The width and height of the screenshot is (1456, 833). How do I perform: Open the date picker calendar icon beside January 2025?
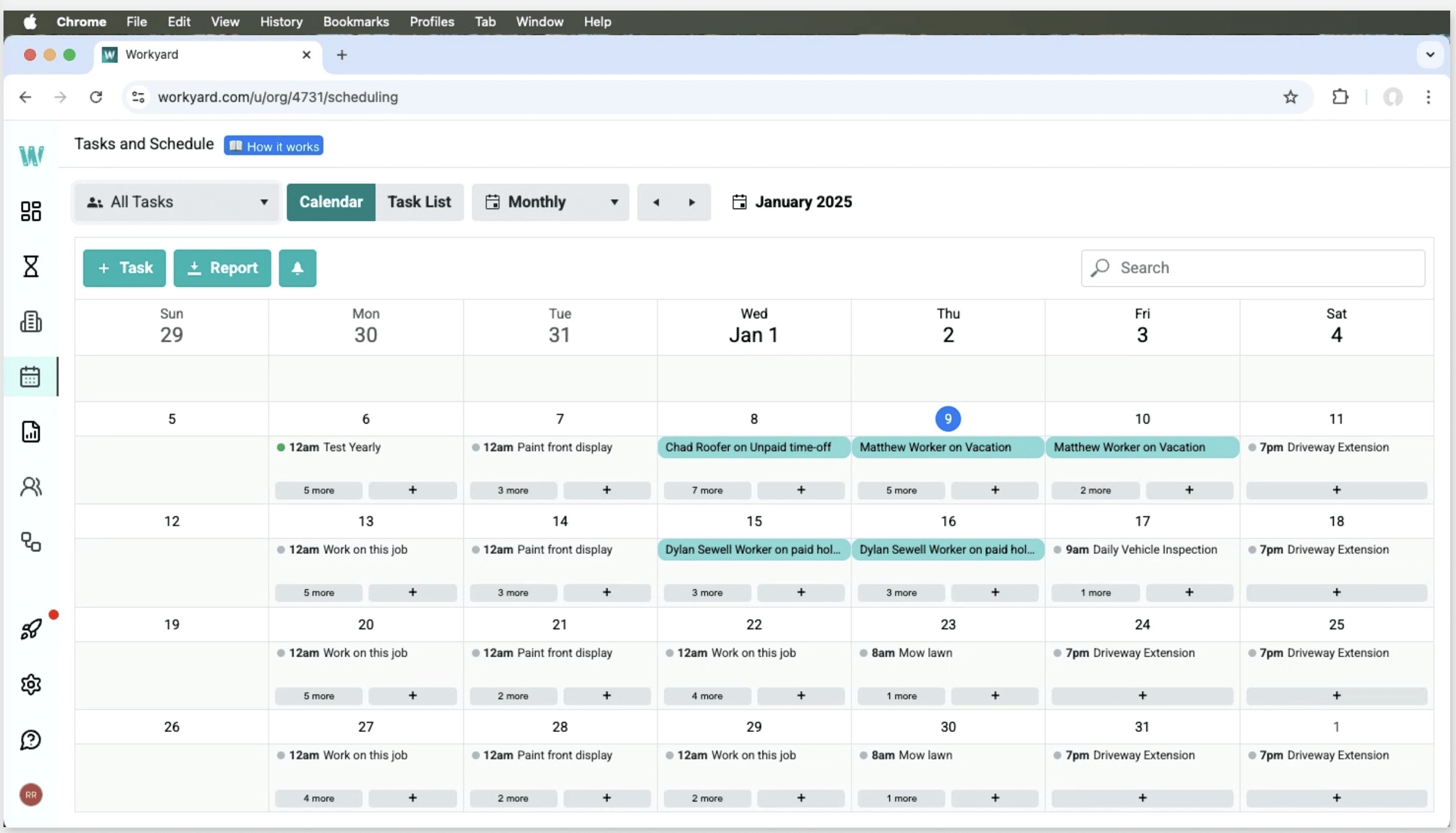[739, 202]
